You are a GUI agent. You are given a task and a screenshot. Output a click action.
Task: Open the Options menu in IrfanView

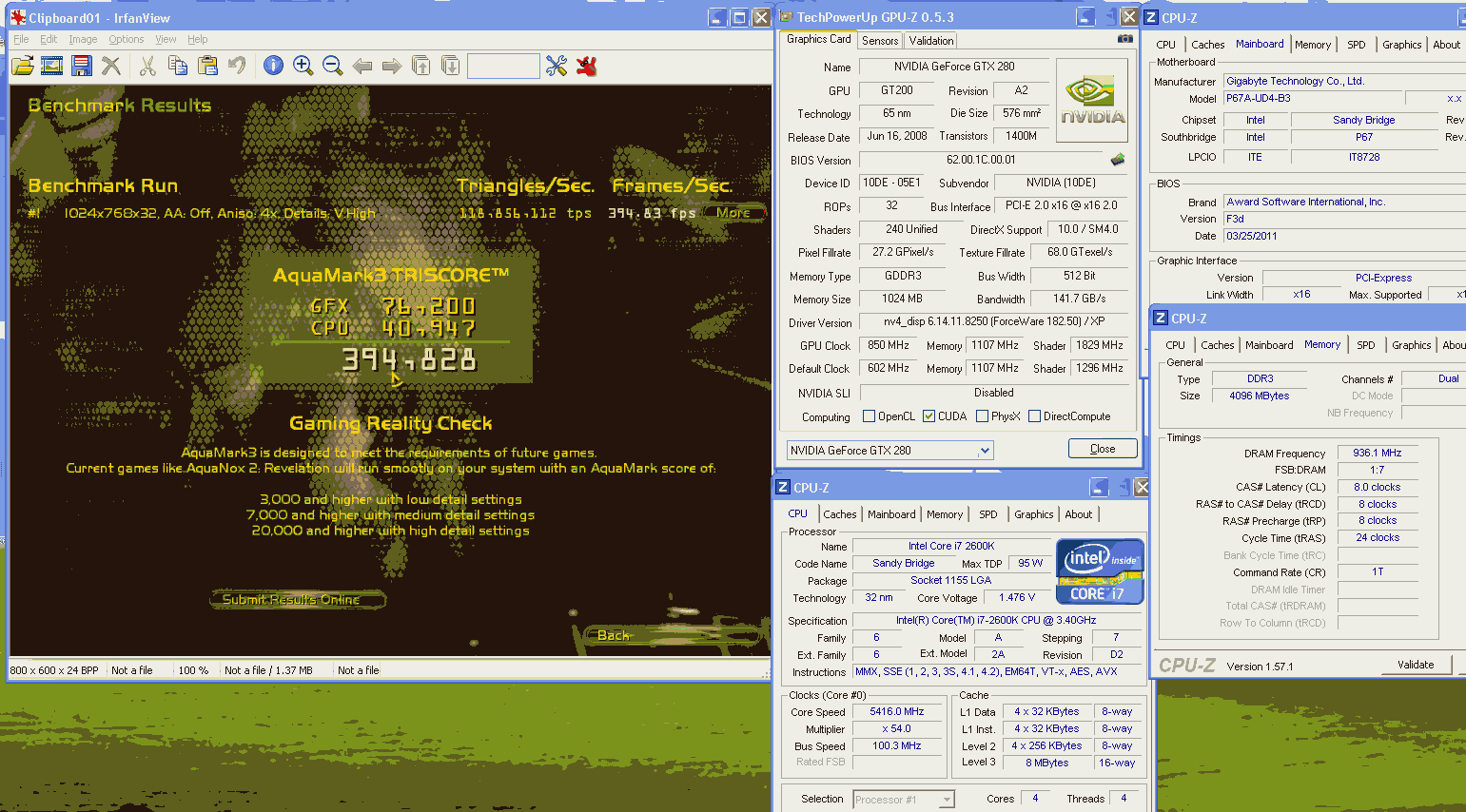point(126,39)
